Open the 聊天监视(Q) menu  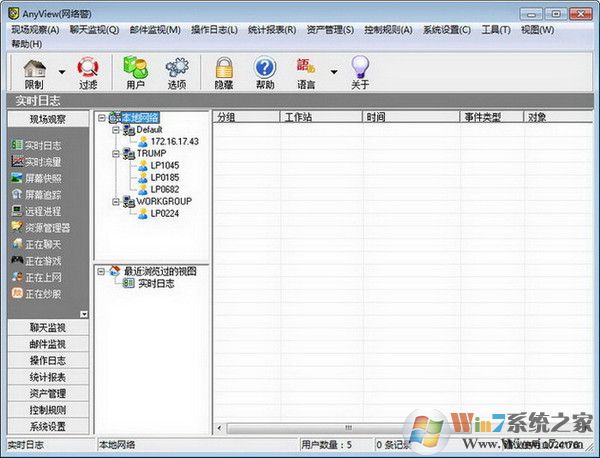pyautogui.click(x=94, y=30)
